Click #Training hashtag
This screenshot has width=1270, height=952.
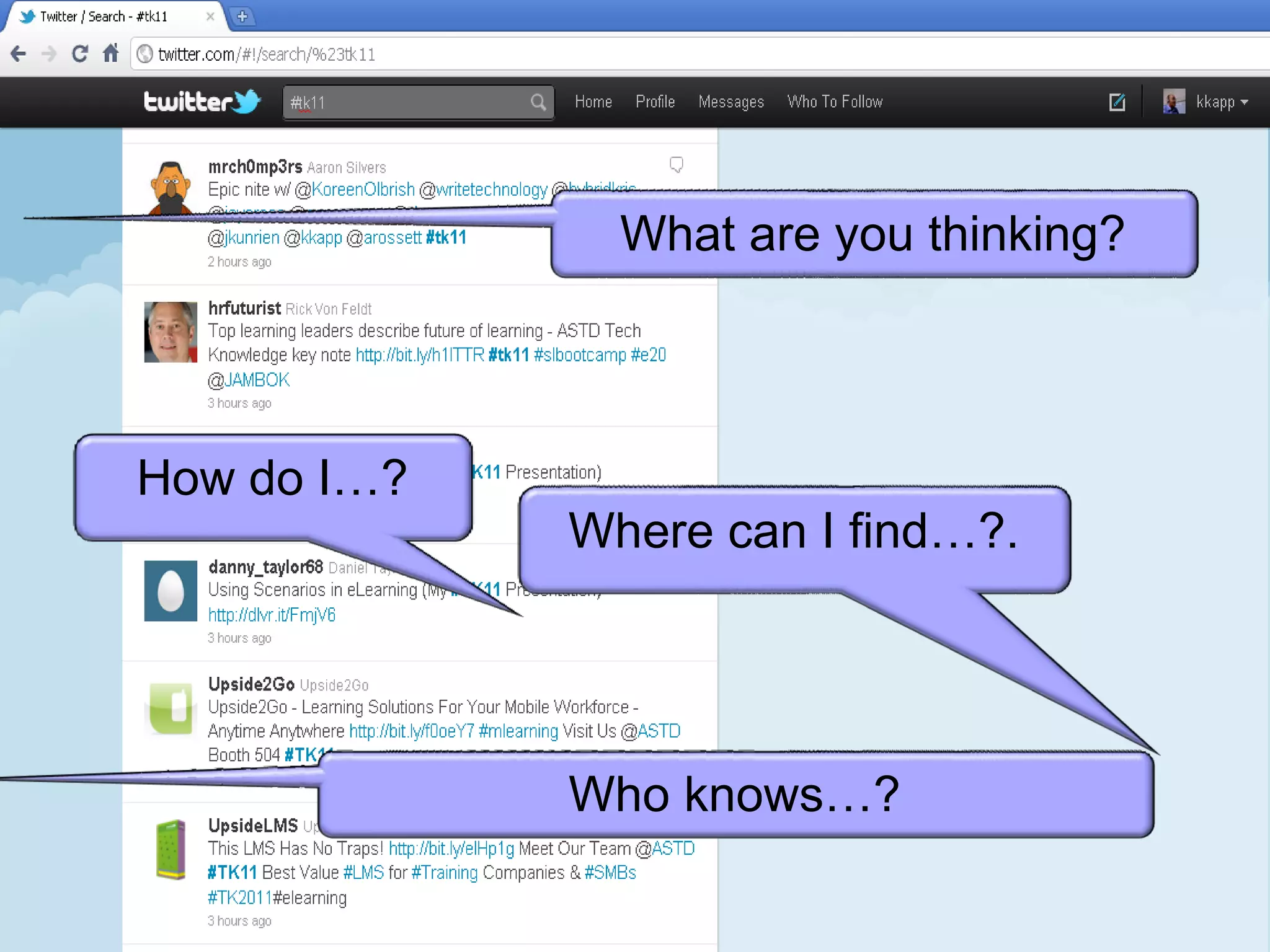tap(445, 873)
